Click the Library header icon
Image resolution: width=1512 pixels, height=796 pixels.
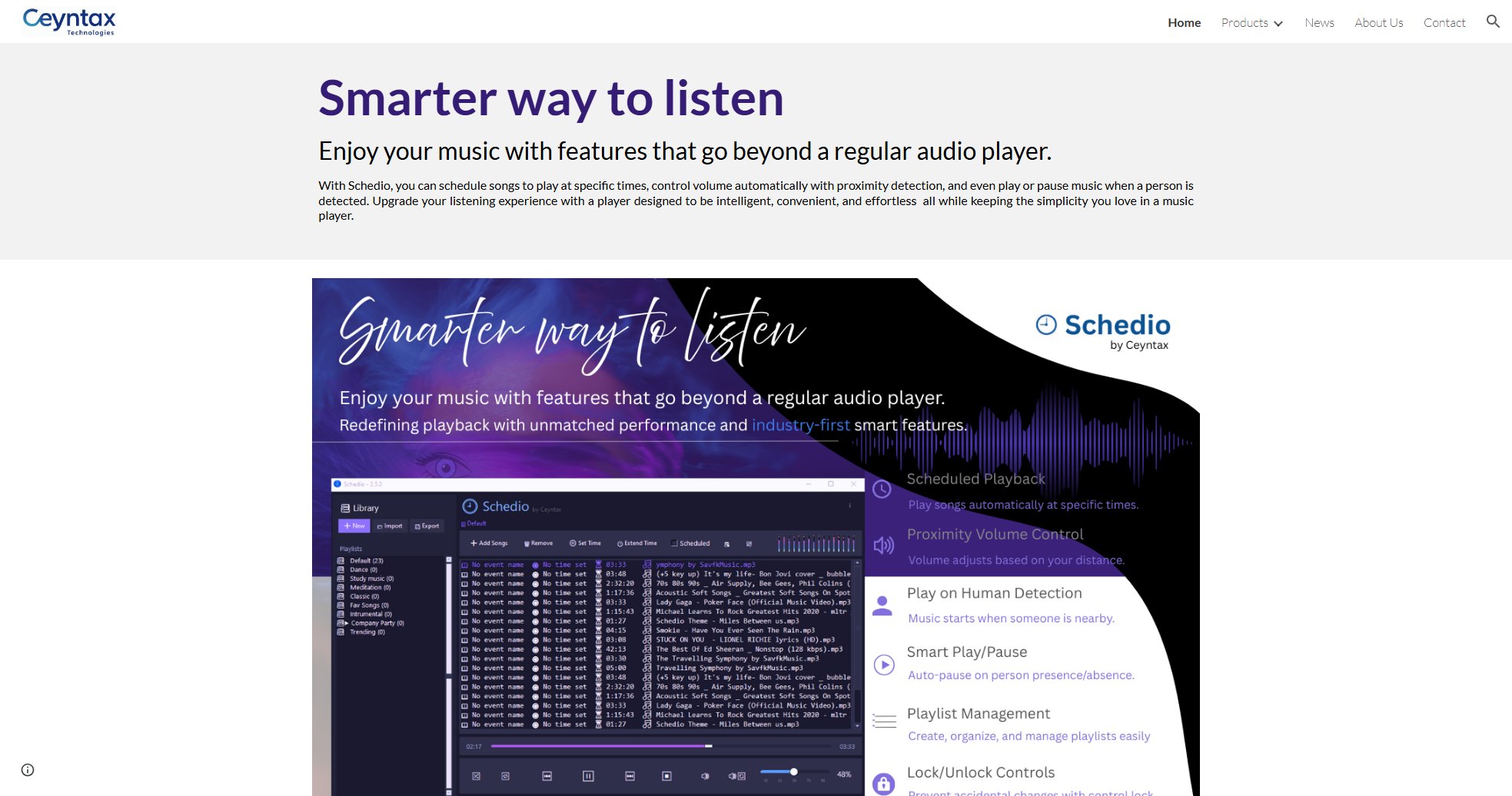point(345,509)
